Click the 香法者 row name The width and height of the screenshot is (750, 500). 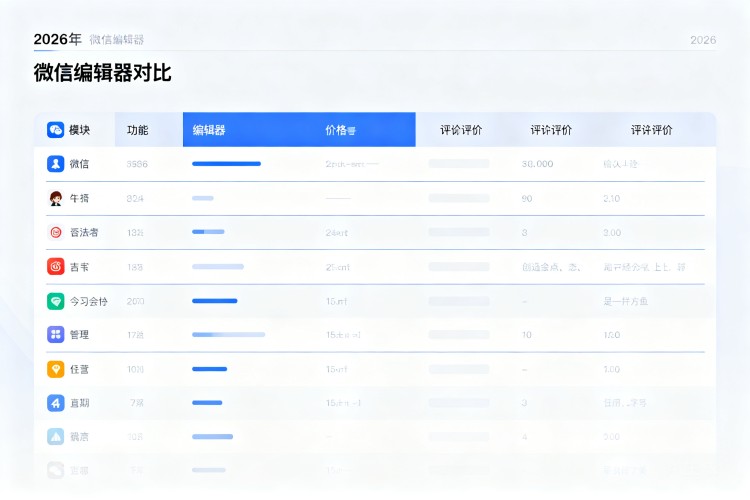[84, 233]
